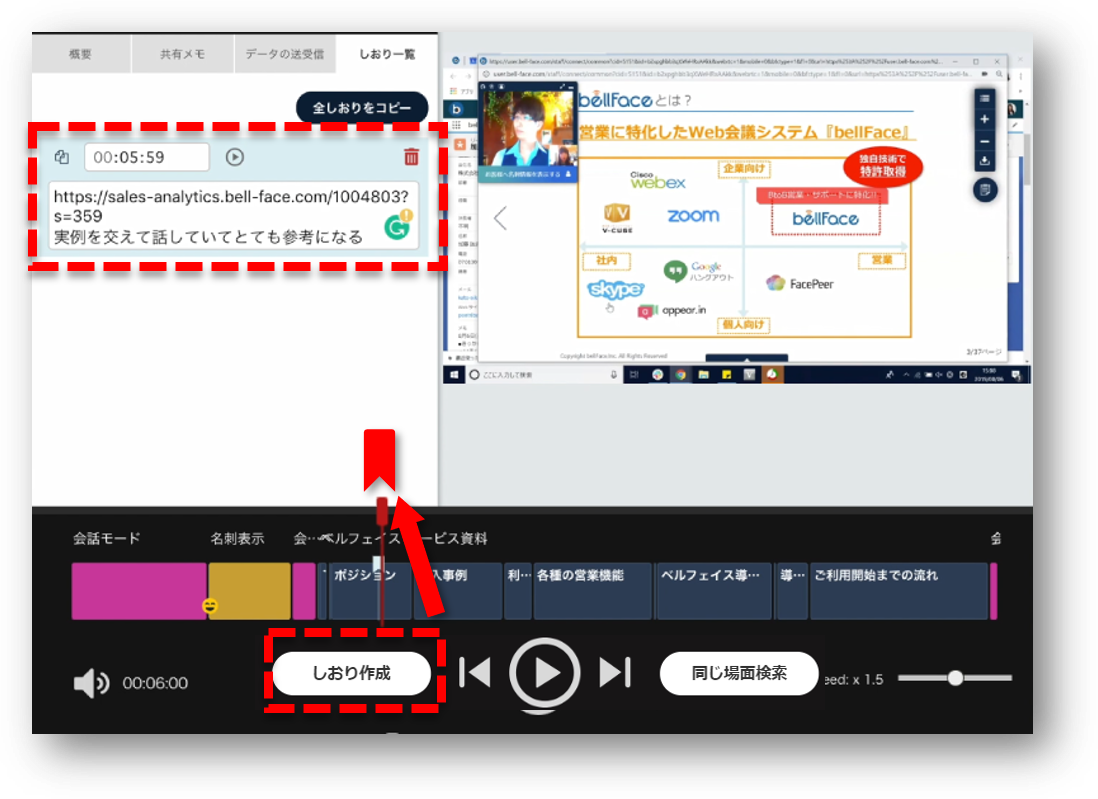Image resolution: width=1098 pixels, height=799 pixels.
Task: Click the previous slide arrow in the video
Action: point(500,218)
